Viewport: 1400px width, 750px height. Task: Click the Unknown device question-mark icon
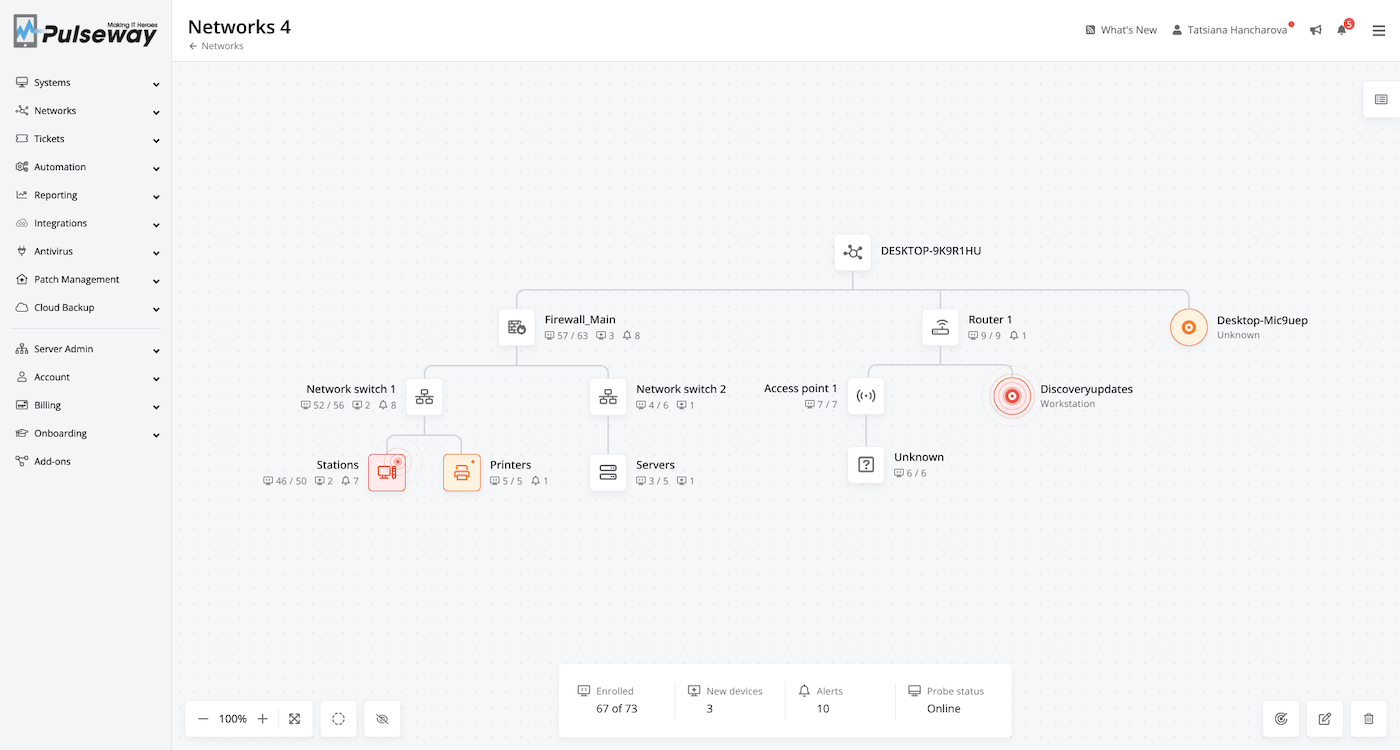[x=866, y=465]
